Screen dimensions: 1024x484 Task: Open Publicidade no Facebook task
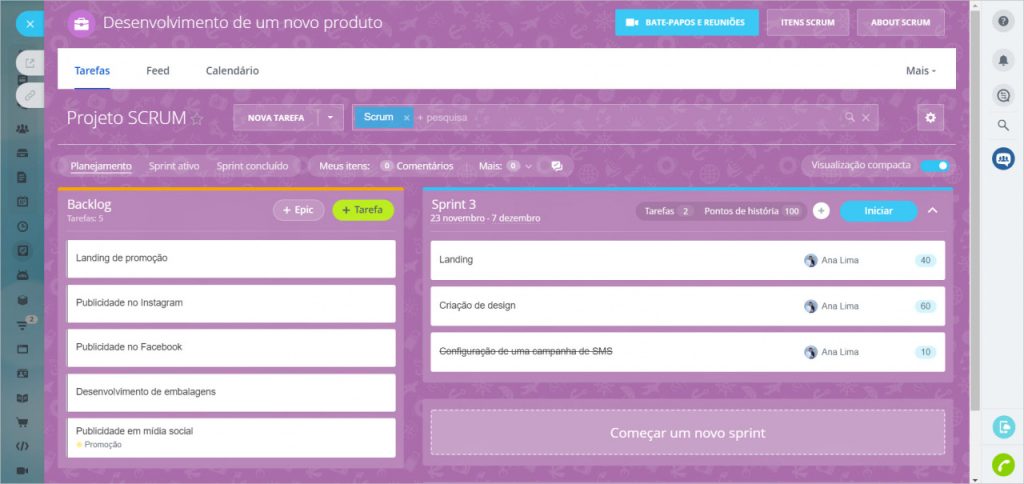tap(231, 347)
